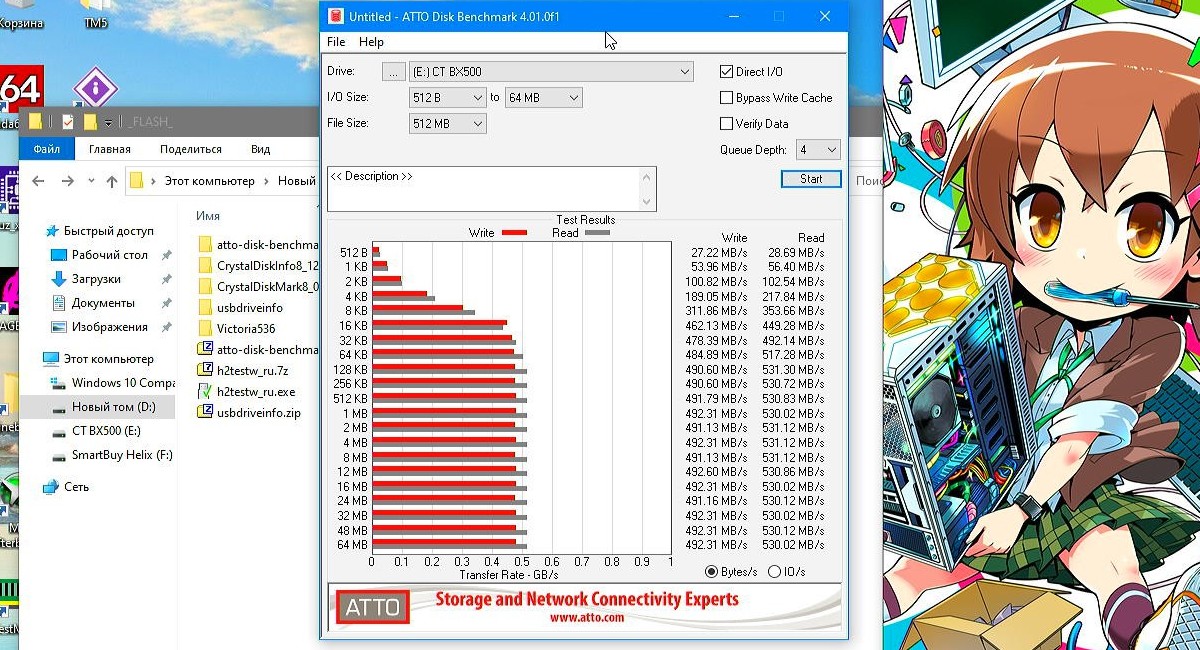Click the drive browse "..." button

coord(393,72)
